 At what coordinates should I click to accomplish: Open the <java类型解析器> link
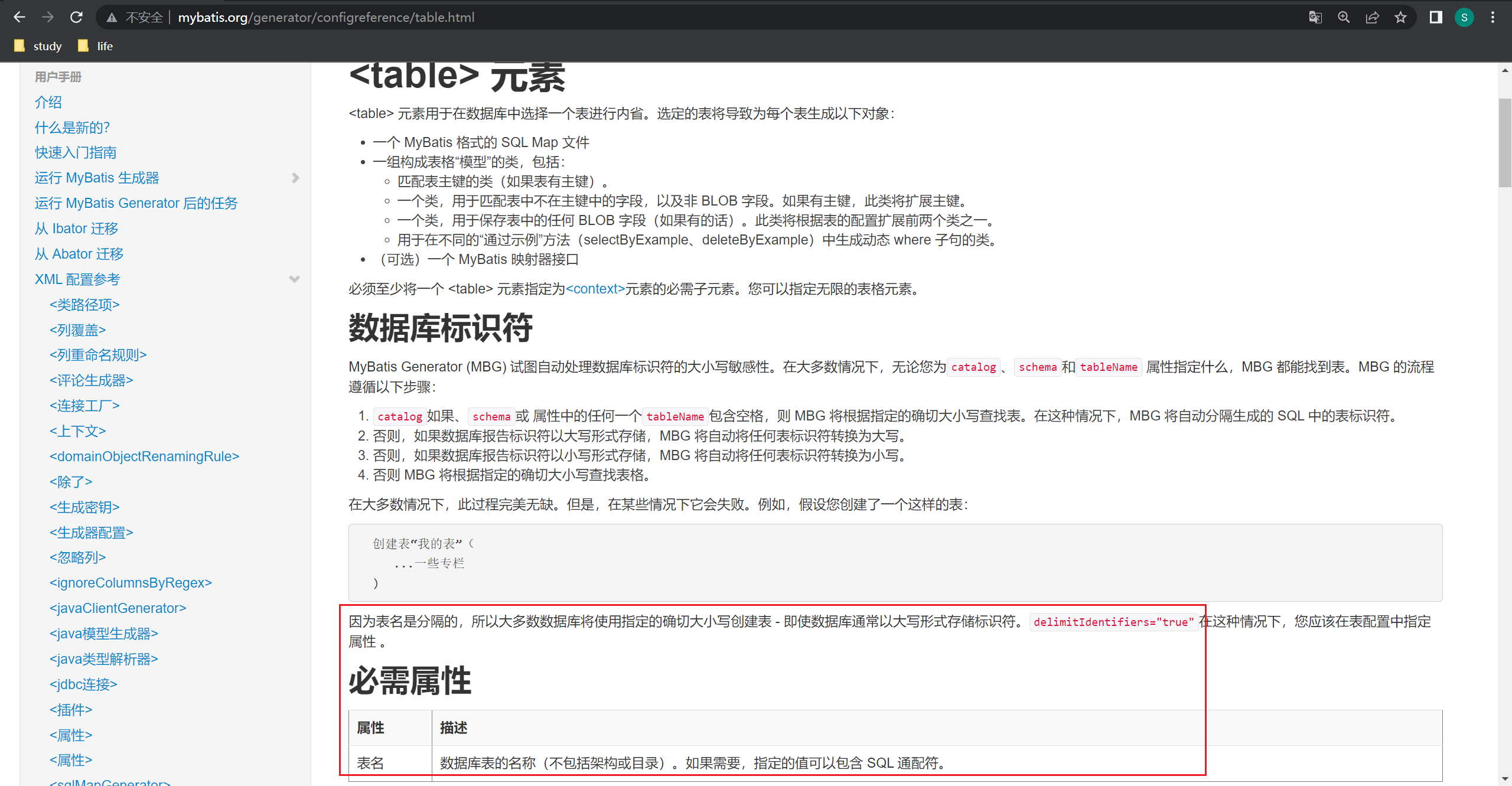click(103, 659)
